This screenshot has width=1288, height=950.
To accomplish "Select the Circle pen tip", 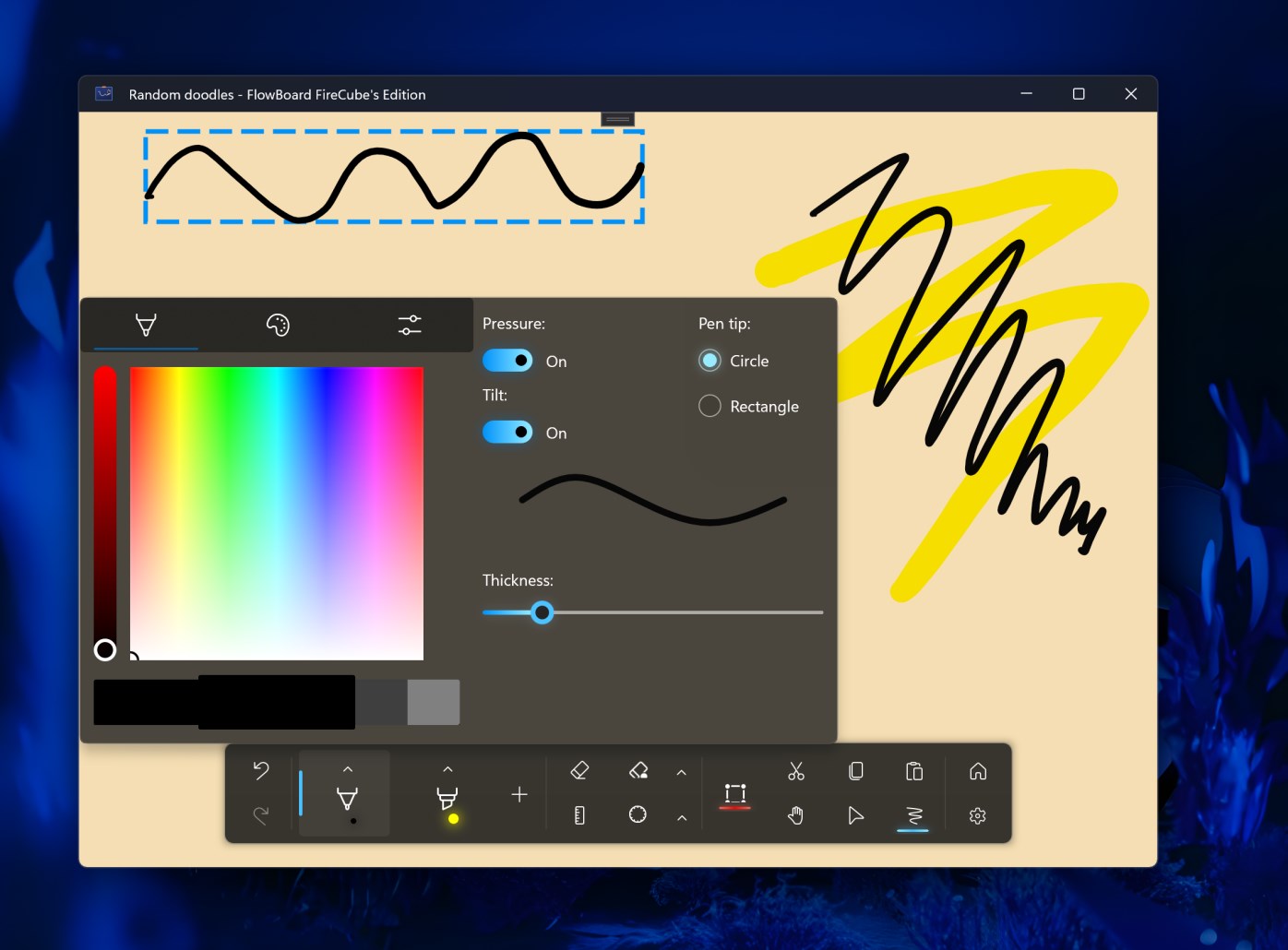I will coord(710,361).
